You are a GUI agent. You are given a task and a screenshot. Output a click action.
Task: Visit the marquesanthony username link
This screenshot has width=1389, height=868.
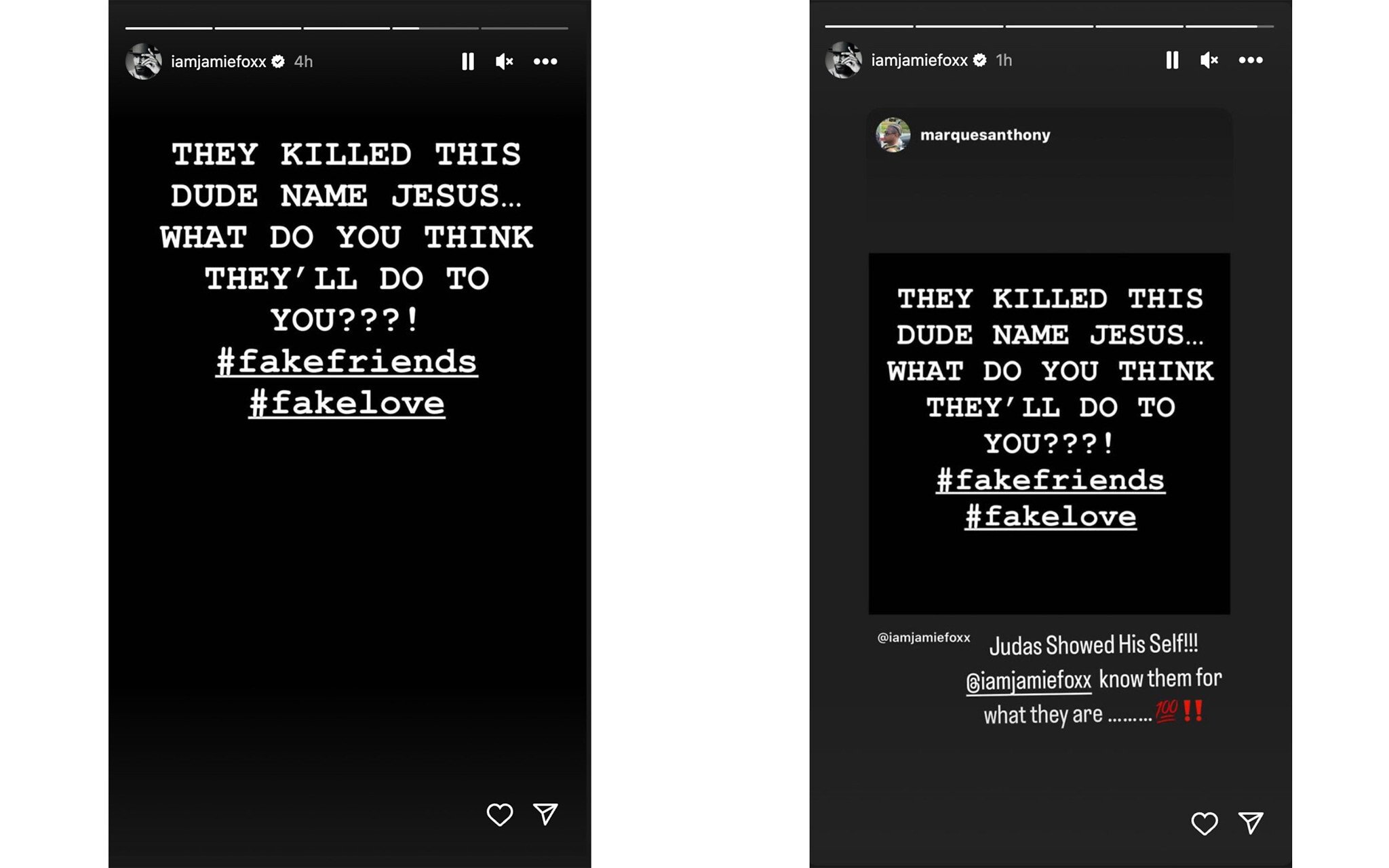click(985, 135)
